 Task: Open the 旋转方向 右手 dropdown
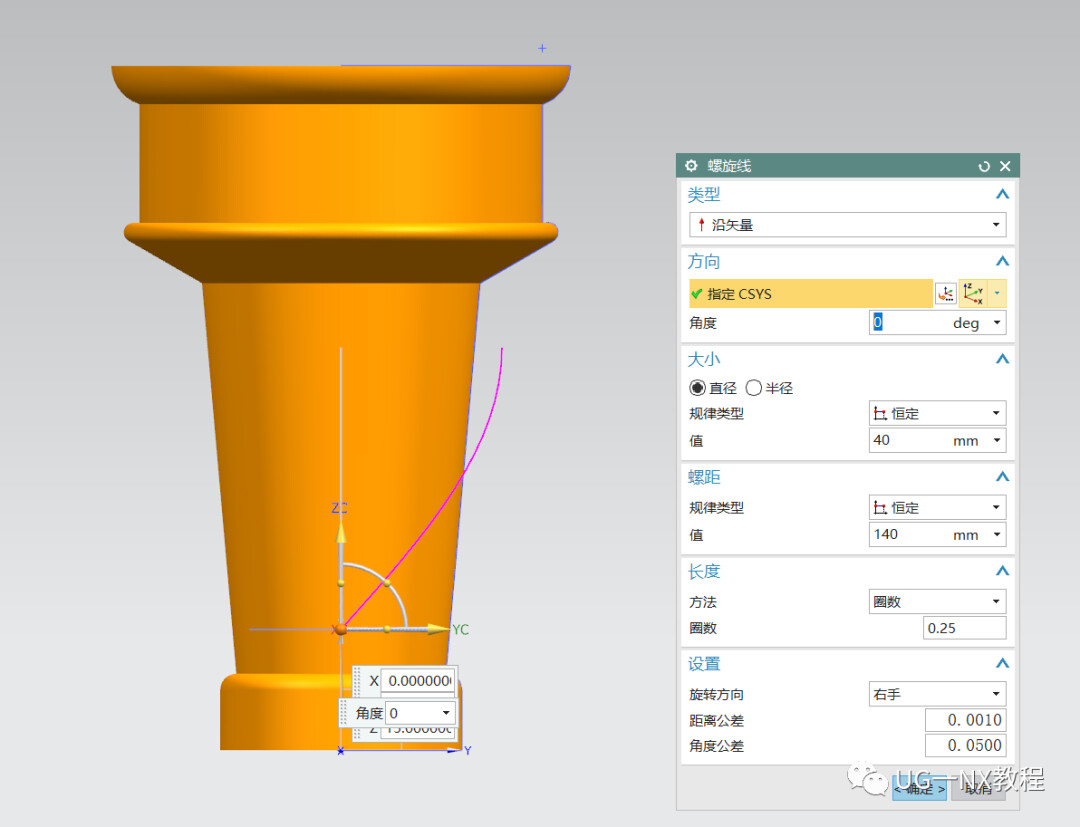point(937,693)
